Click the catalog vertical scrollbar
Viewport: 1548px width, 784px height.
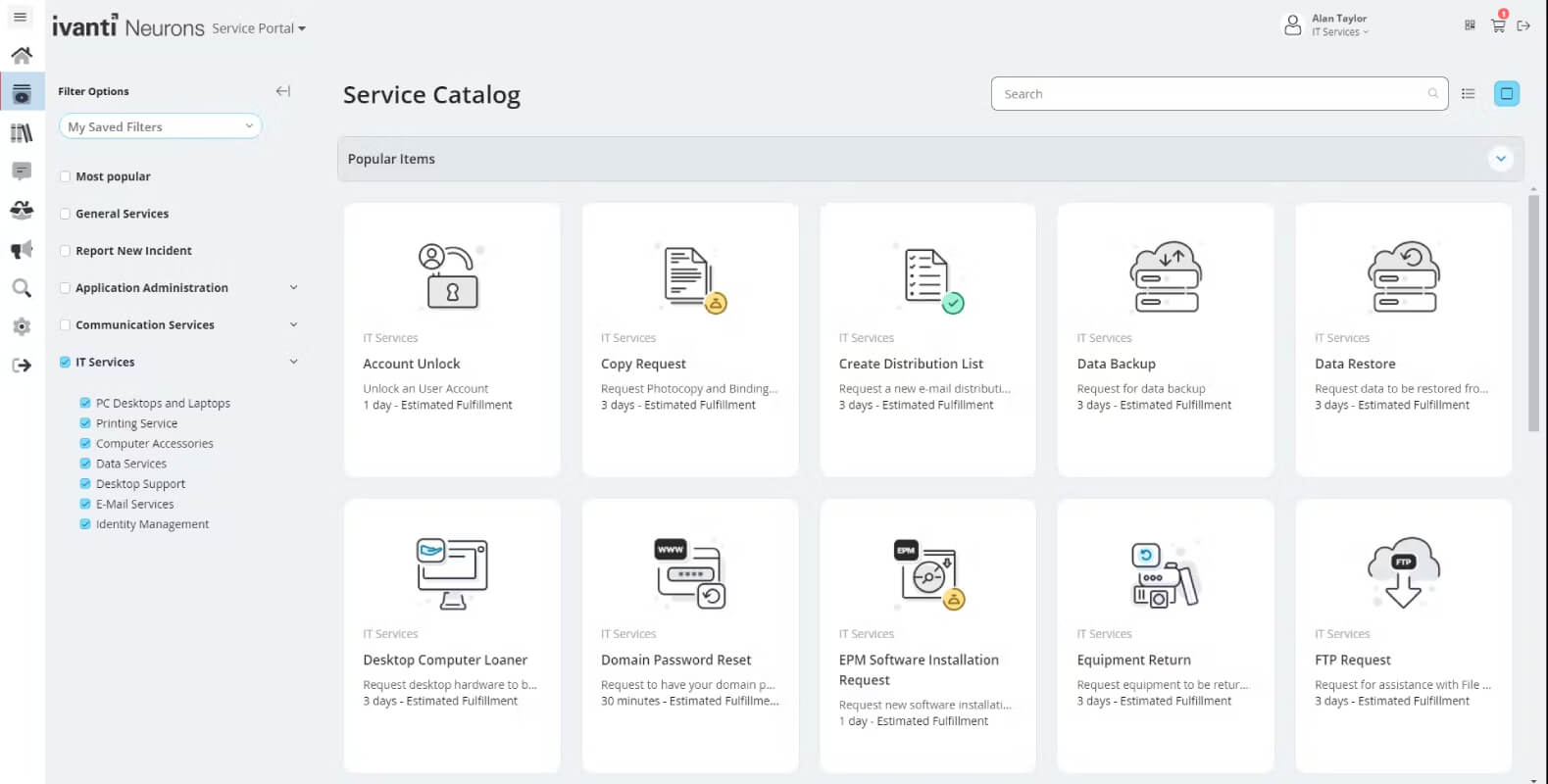(1533, 314)
